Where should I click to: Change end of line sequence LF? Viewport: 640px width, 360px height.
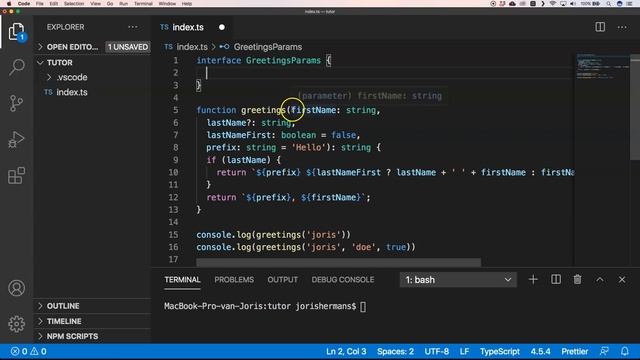click(x=464, y=351)
